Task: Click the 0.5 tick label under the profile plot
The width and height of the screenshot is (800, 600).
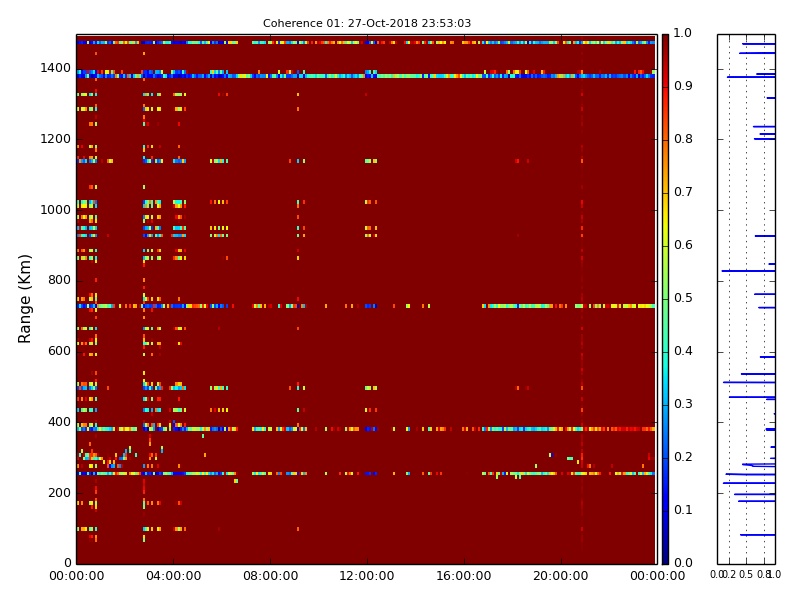Action: [x=746, y=574]
